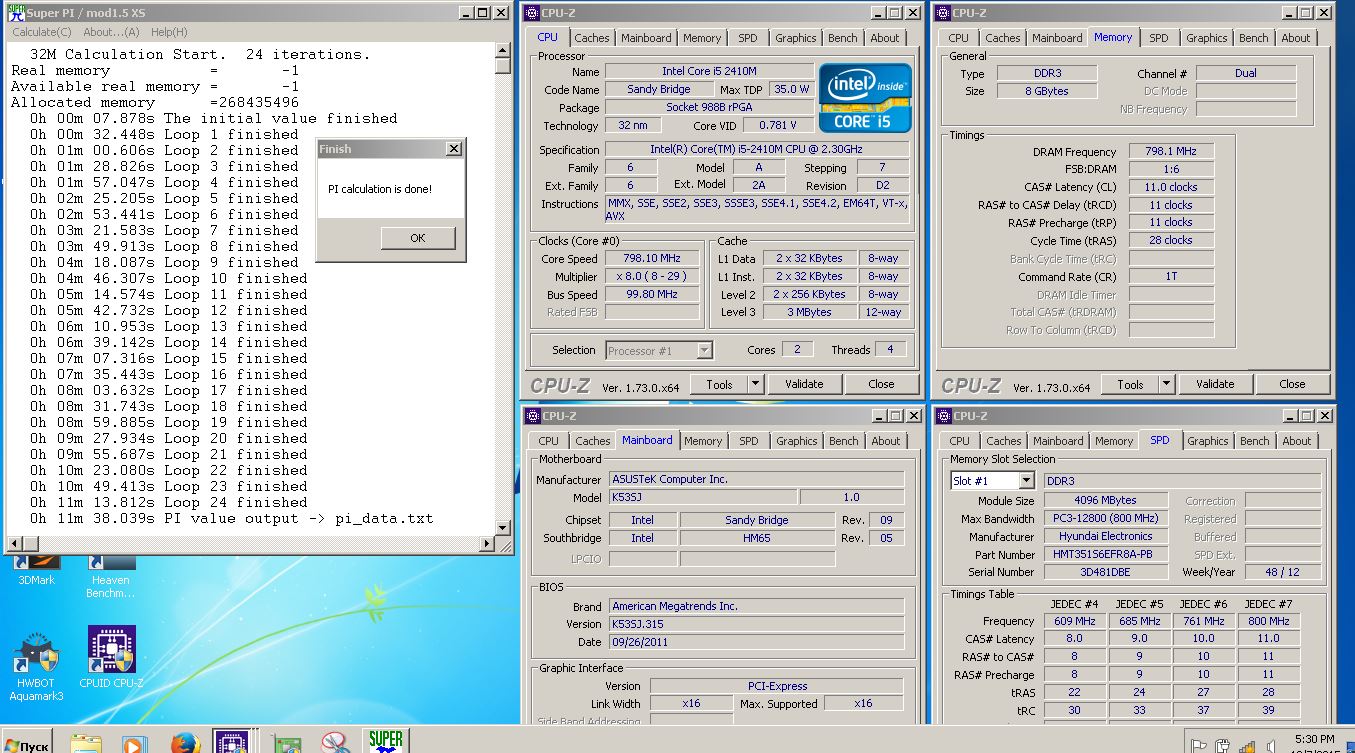Switch to Caches tab in CPU window
Screen dimensions: 1355x753
coord(592,38)
